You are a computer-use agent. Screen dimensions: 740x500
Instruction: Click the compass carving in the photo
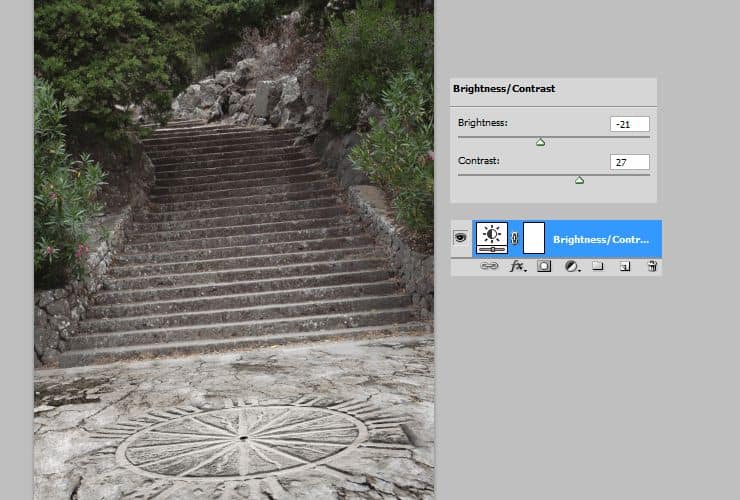[245, 439]
